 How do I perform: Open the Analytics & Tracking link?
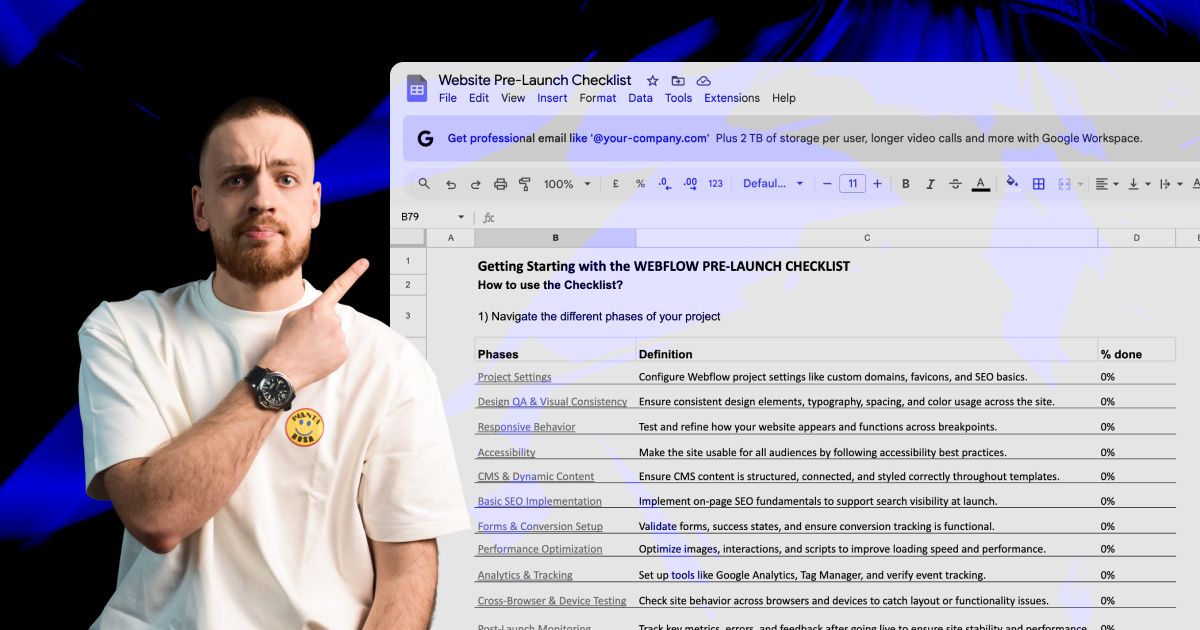tap(525, 575)
